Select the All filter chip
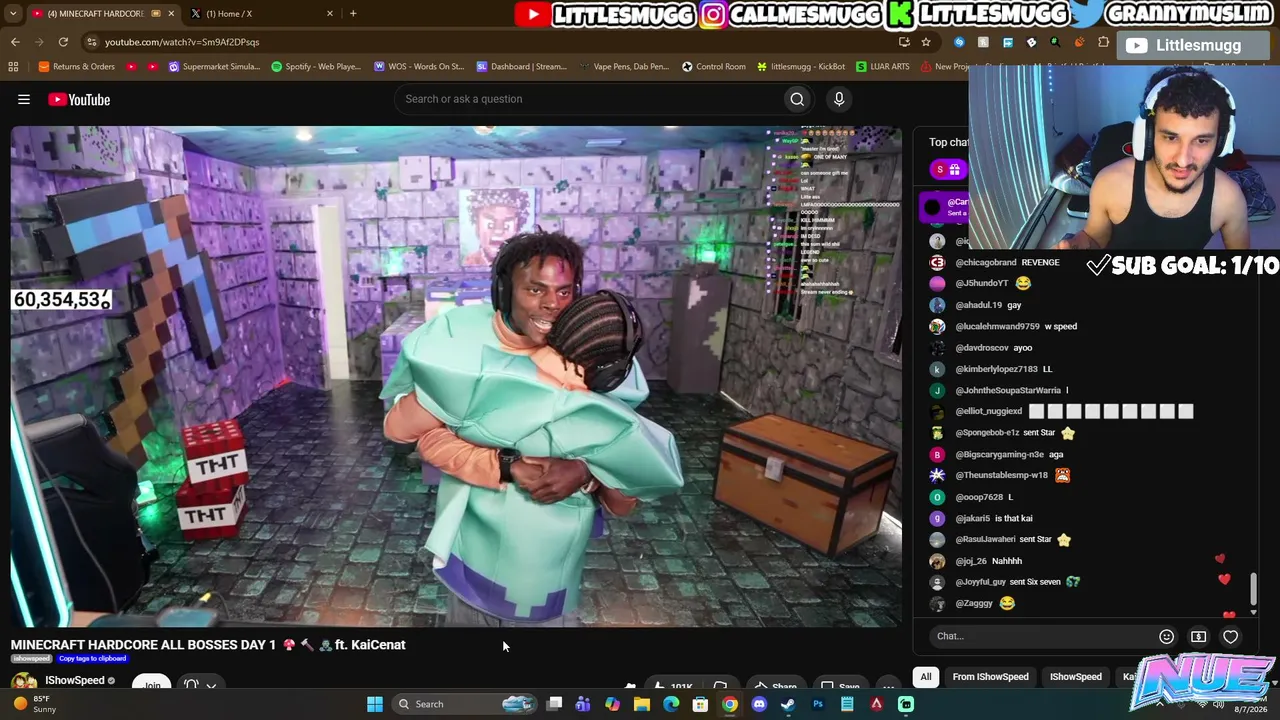This screenshot has height=720, width=1280. [926, 677]
